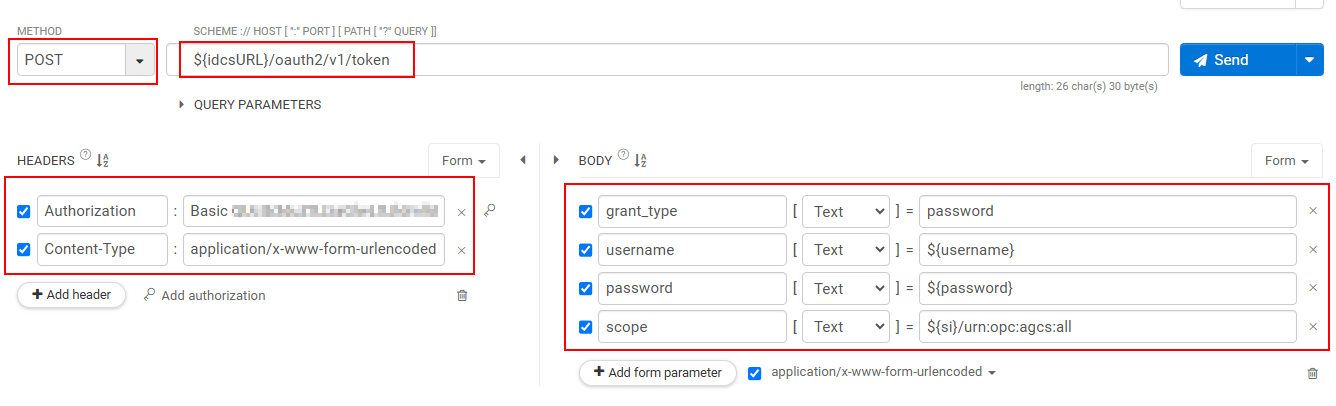
Task: Open the Send button options arrow
Action: (x=1310, y=60)
